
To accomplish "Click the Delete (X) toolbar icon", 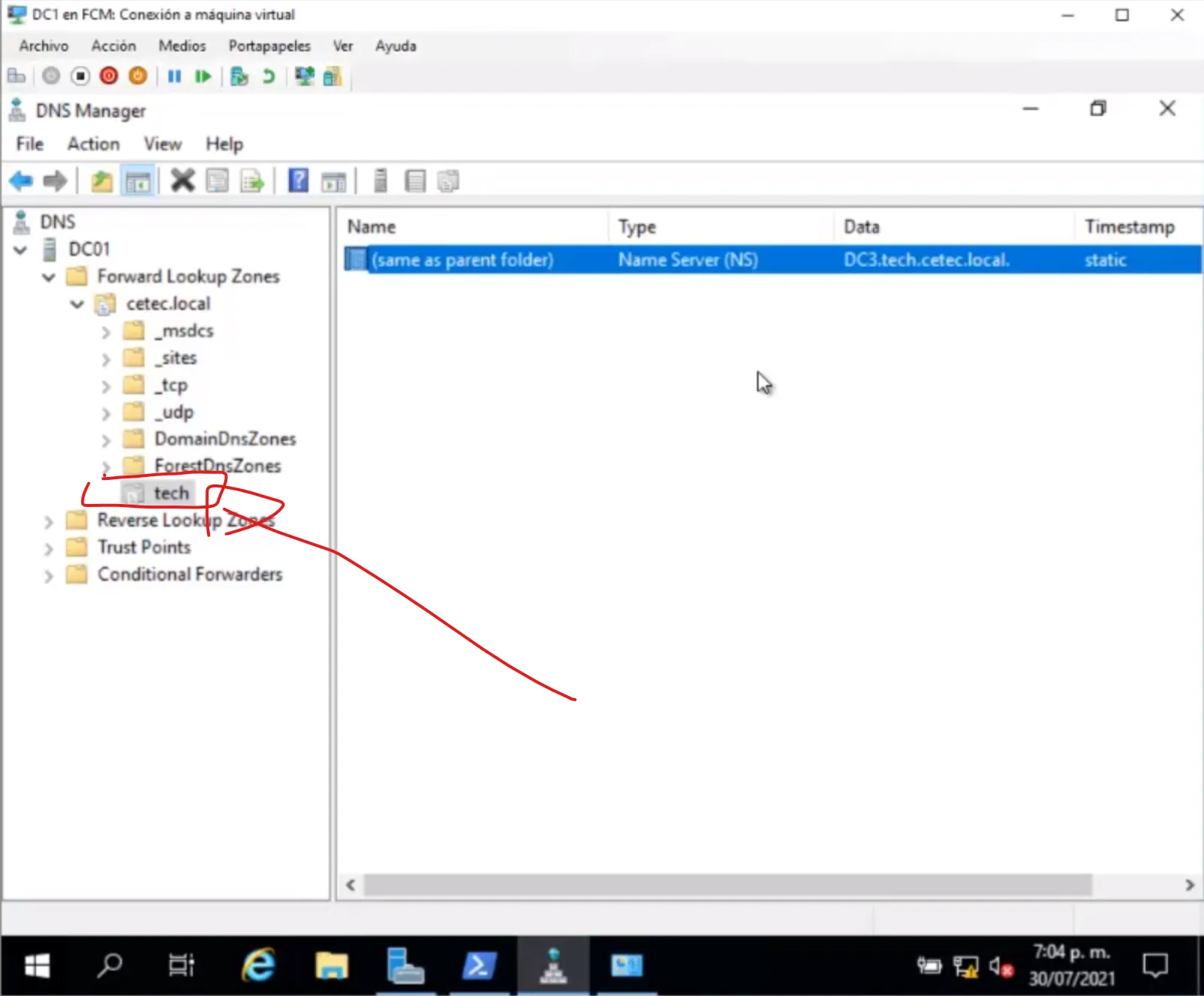I will 182,181.
